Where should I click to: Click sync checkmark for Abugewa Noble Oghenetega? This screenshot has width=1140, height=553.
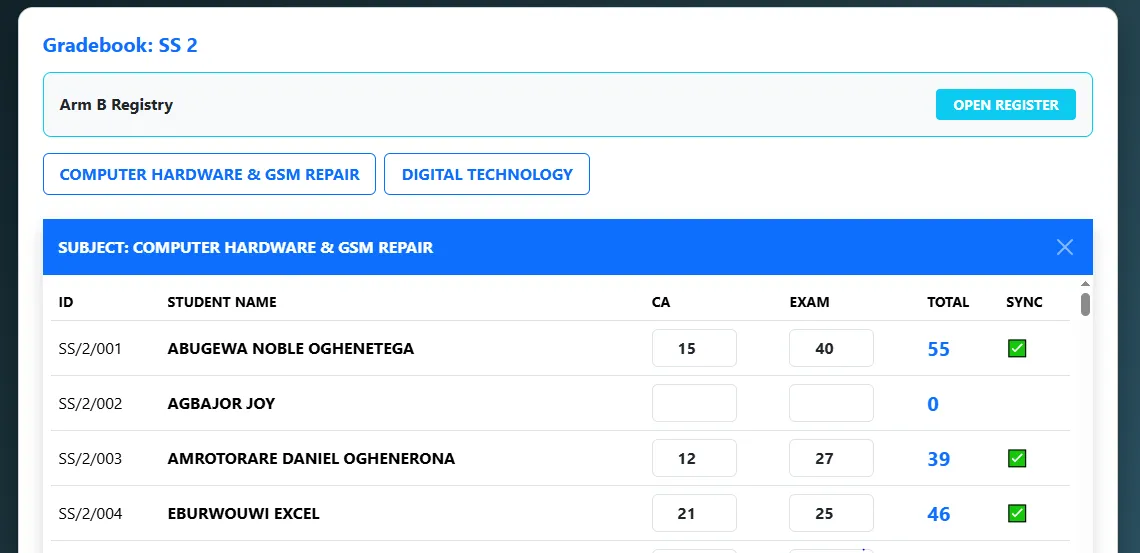[x=1017, y=349]
